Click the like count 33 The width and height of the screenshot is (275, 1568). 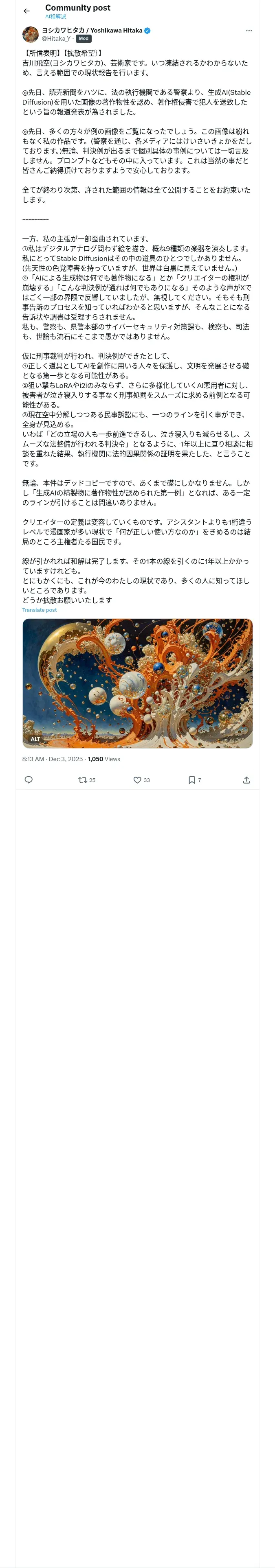tap(147, 780)
